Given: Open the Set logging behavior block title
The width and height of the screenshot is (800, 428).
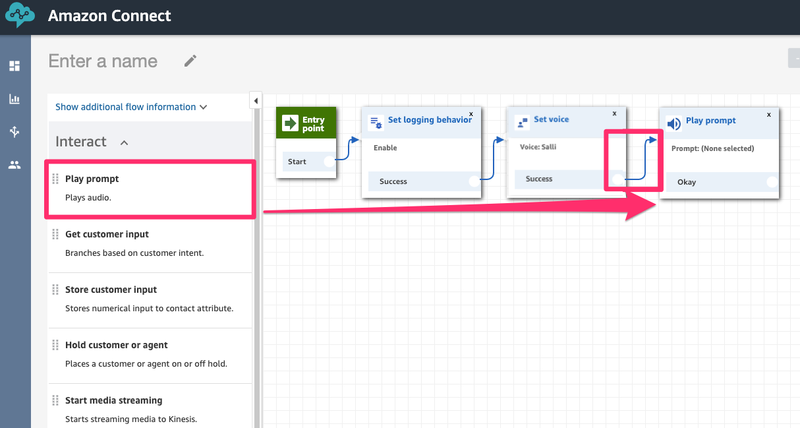Looking at the screenshot, I should [x=430, y=120].
